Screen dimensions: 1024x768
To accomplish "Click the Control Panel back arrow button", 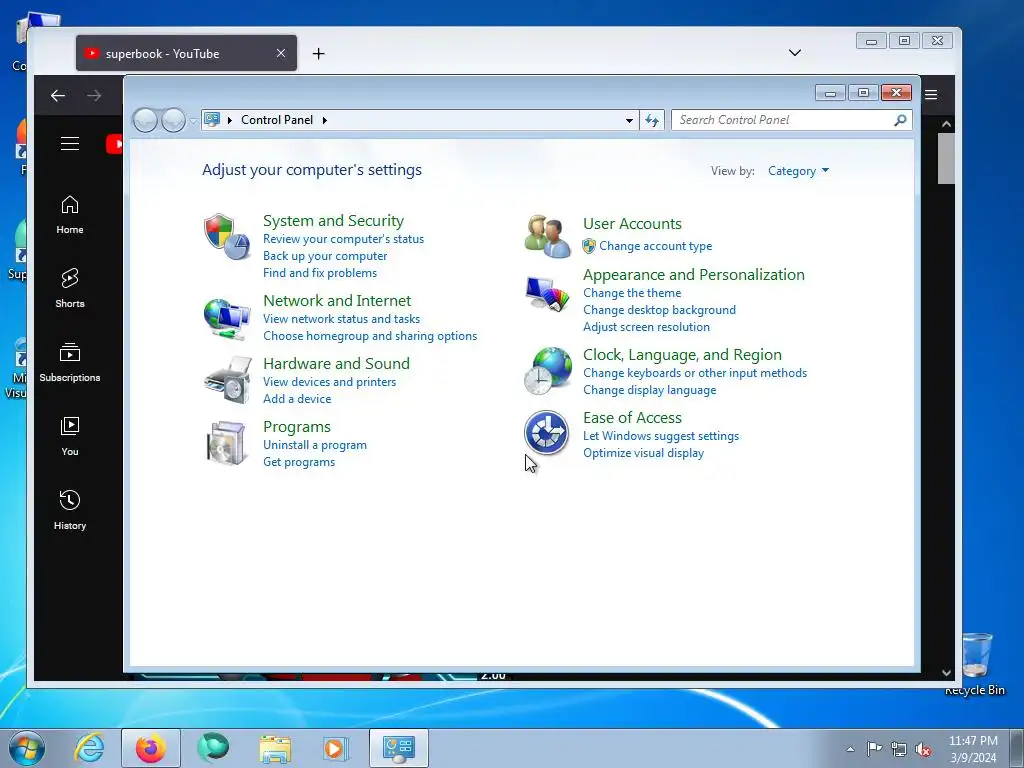I will [145, 120].
